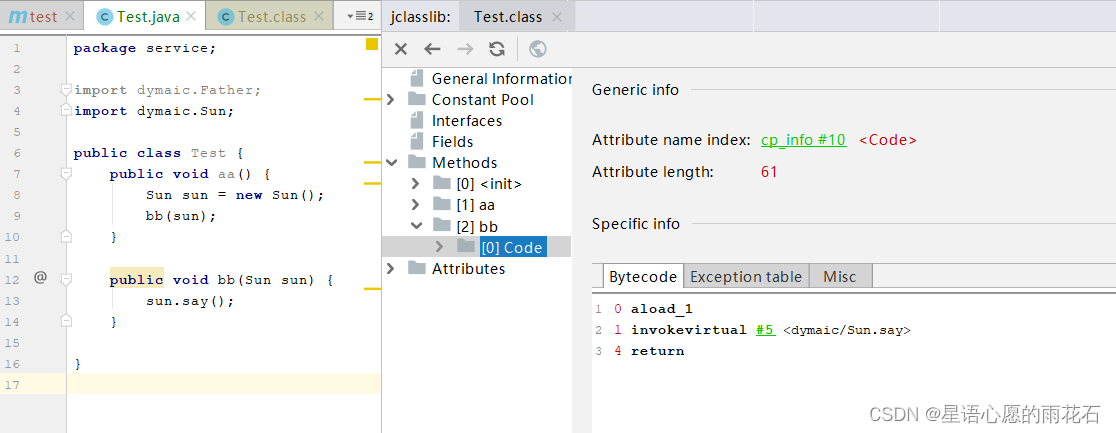The width and height of the screenshot is (1116, 433).
Task: Expand the [0] Code attribute node
Action: coord(440,246)
